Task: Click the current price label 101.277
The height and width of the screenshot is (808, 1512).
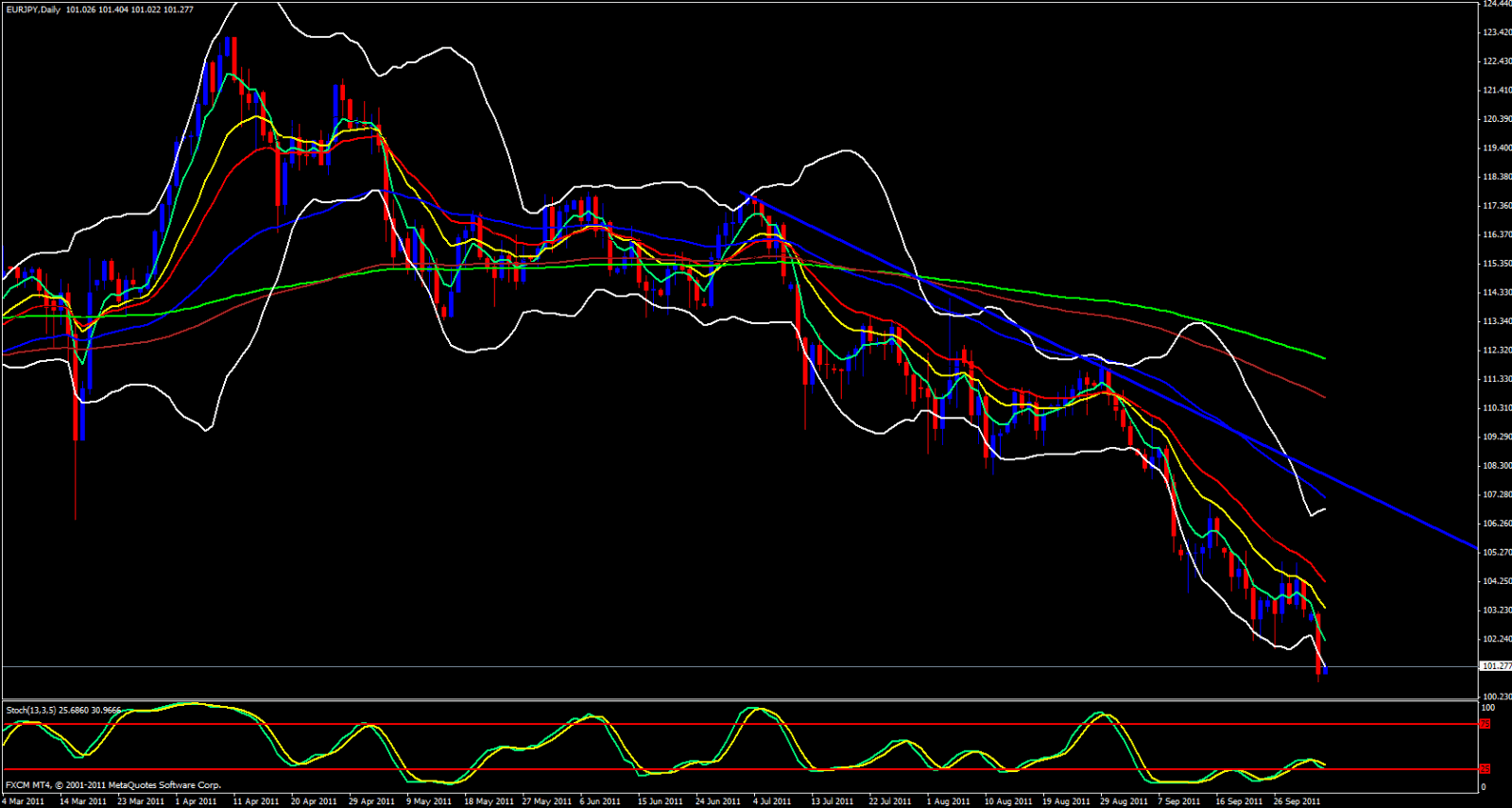Action: [x=1497, y=666]
